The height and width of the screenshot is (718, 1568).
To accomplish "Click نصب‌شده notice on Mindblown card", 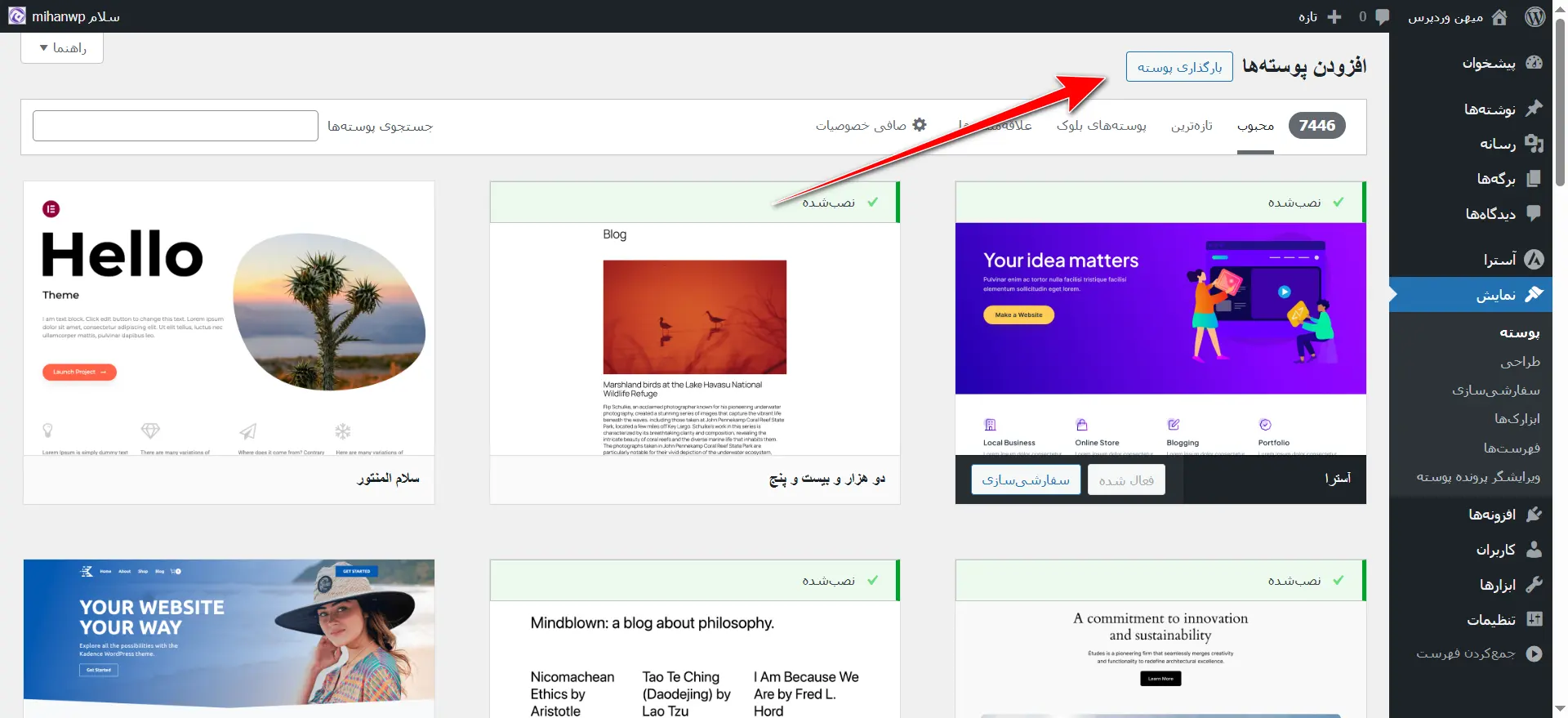I will (x=695, y=580).
